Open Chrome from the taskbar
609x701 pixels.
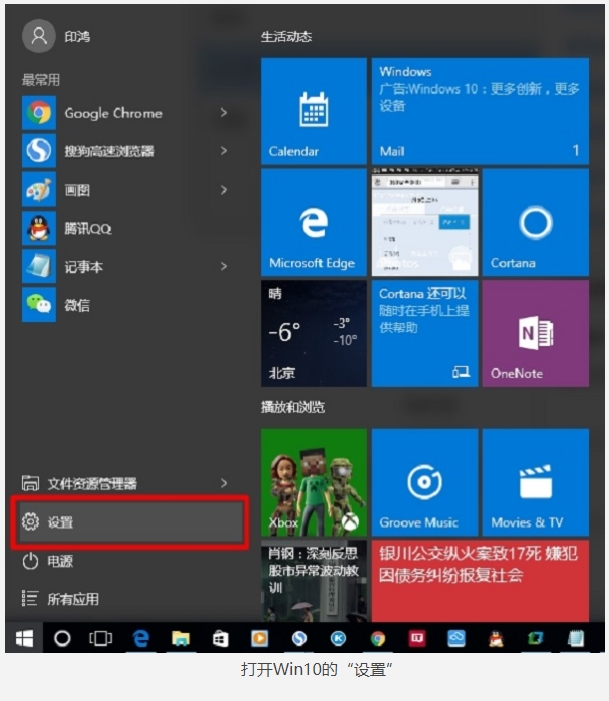click(378, 638)
